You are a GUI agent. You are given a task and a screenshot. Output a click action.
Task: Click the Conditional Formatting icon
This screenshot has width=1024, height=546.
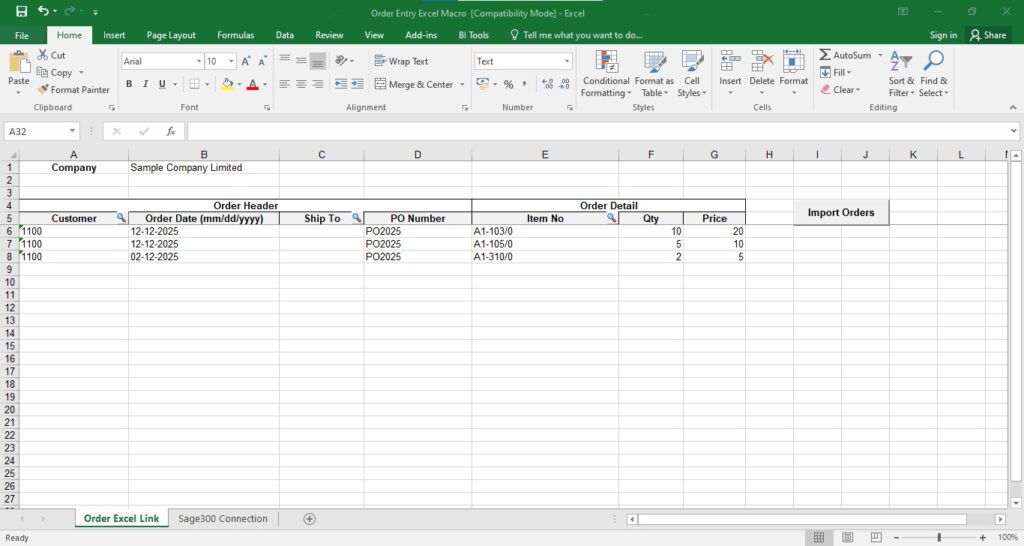[x=606, y=61]
